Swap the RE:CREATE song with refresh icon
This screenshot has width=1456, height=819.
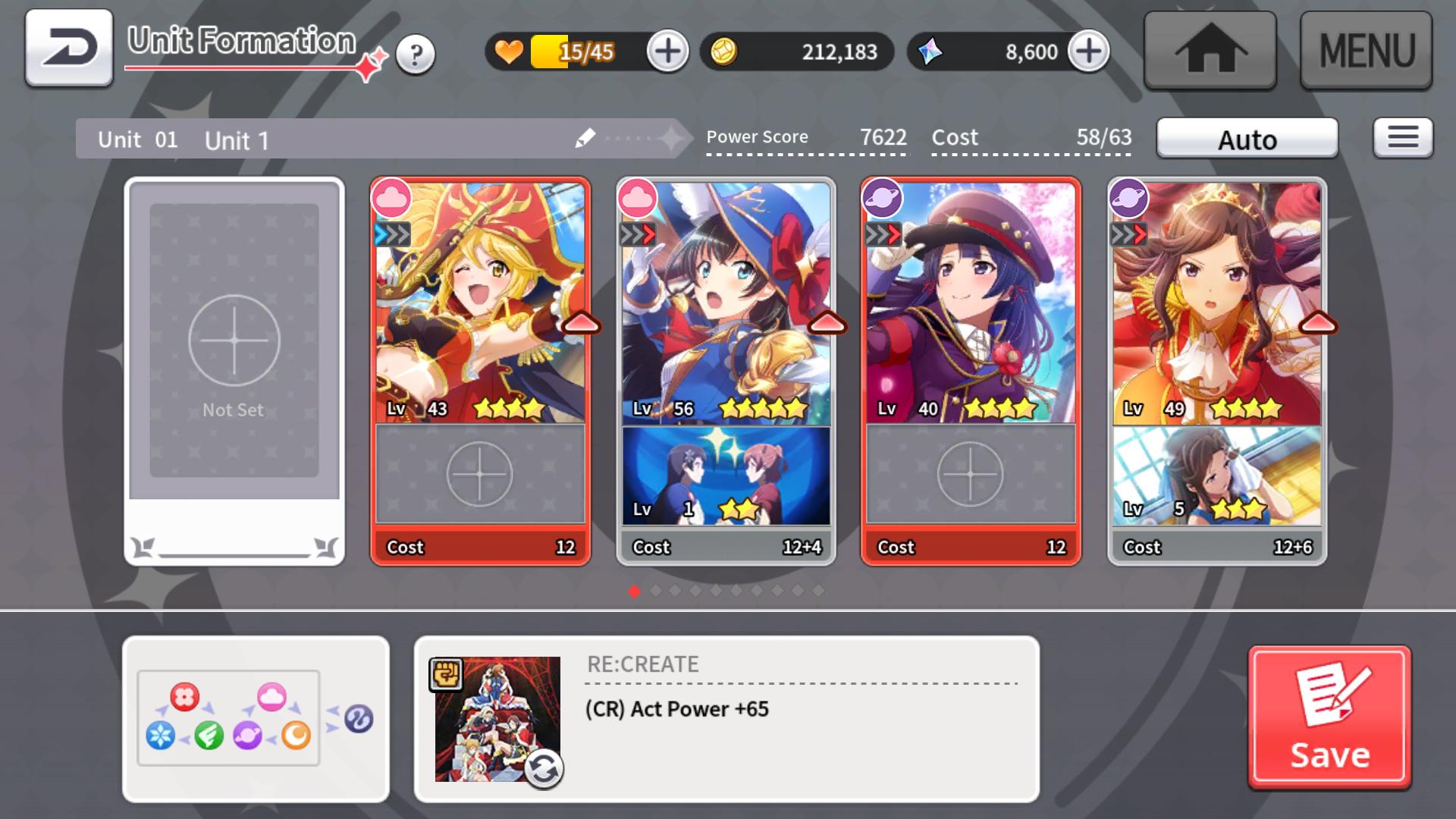click(x=544, y=769)
